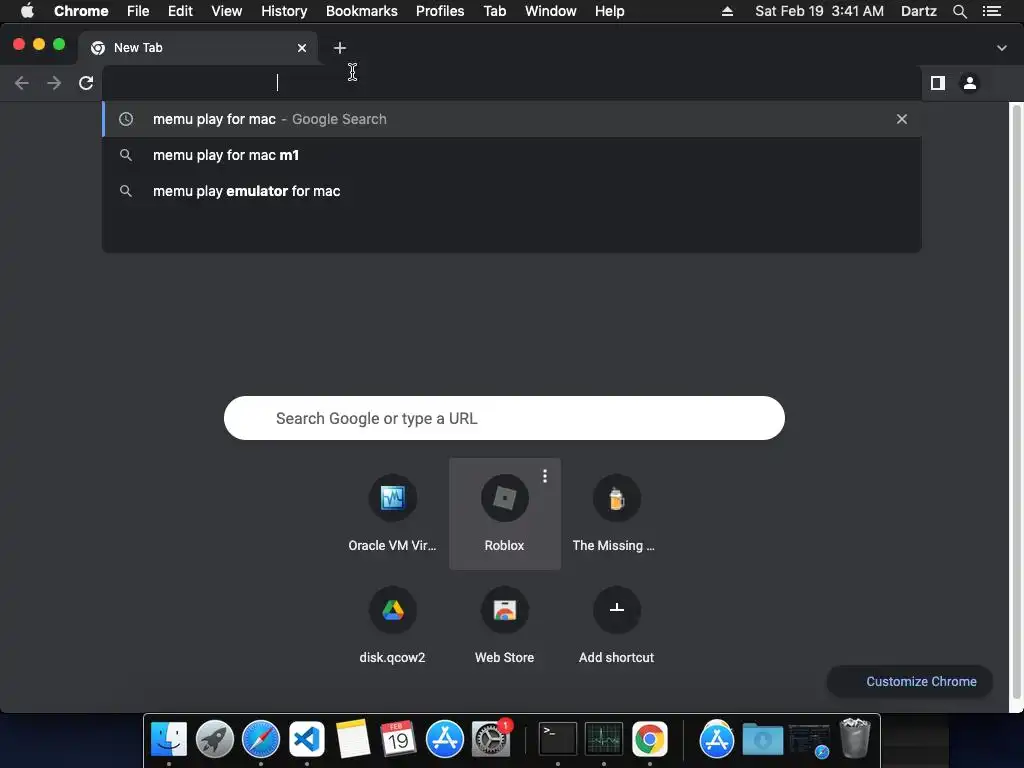Viewport: 1024px width, 768px height.
Task: Choose 'memu play emulator for mac' suggestion
Action: click(x=512, y=191)
